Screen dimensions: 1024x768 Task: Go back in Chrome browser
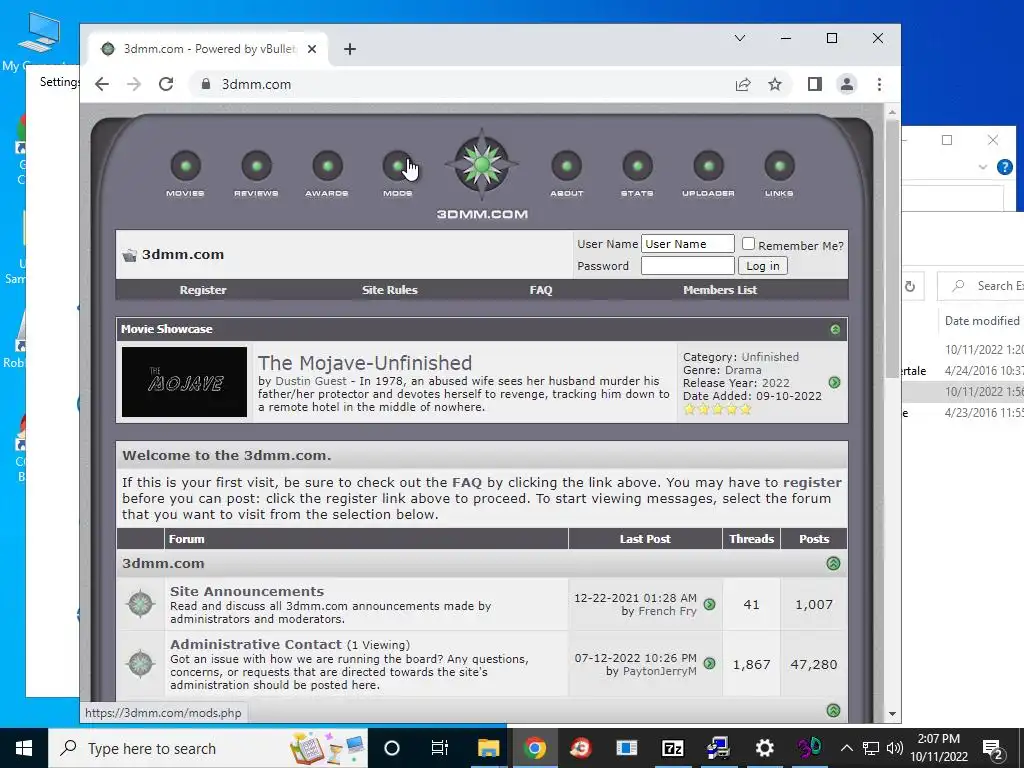[102, 84]
